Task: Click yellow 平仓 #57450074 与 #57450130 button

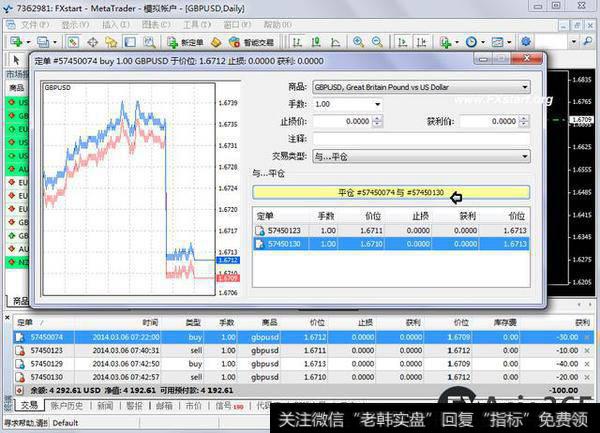Action: pos(391,192)
